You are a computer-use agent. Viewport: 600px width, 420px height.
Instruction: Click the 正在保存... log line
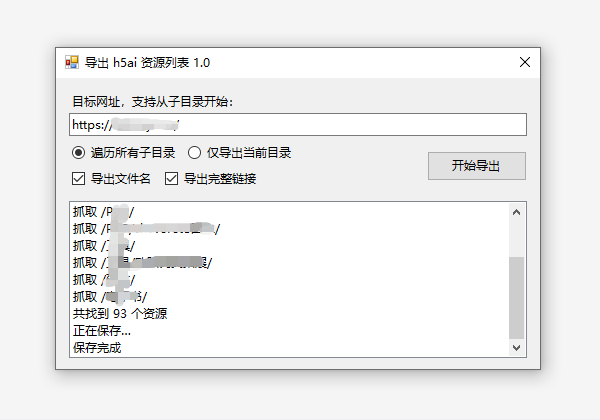[102, 331]
